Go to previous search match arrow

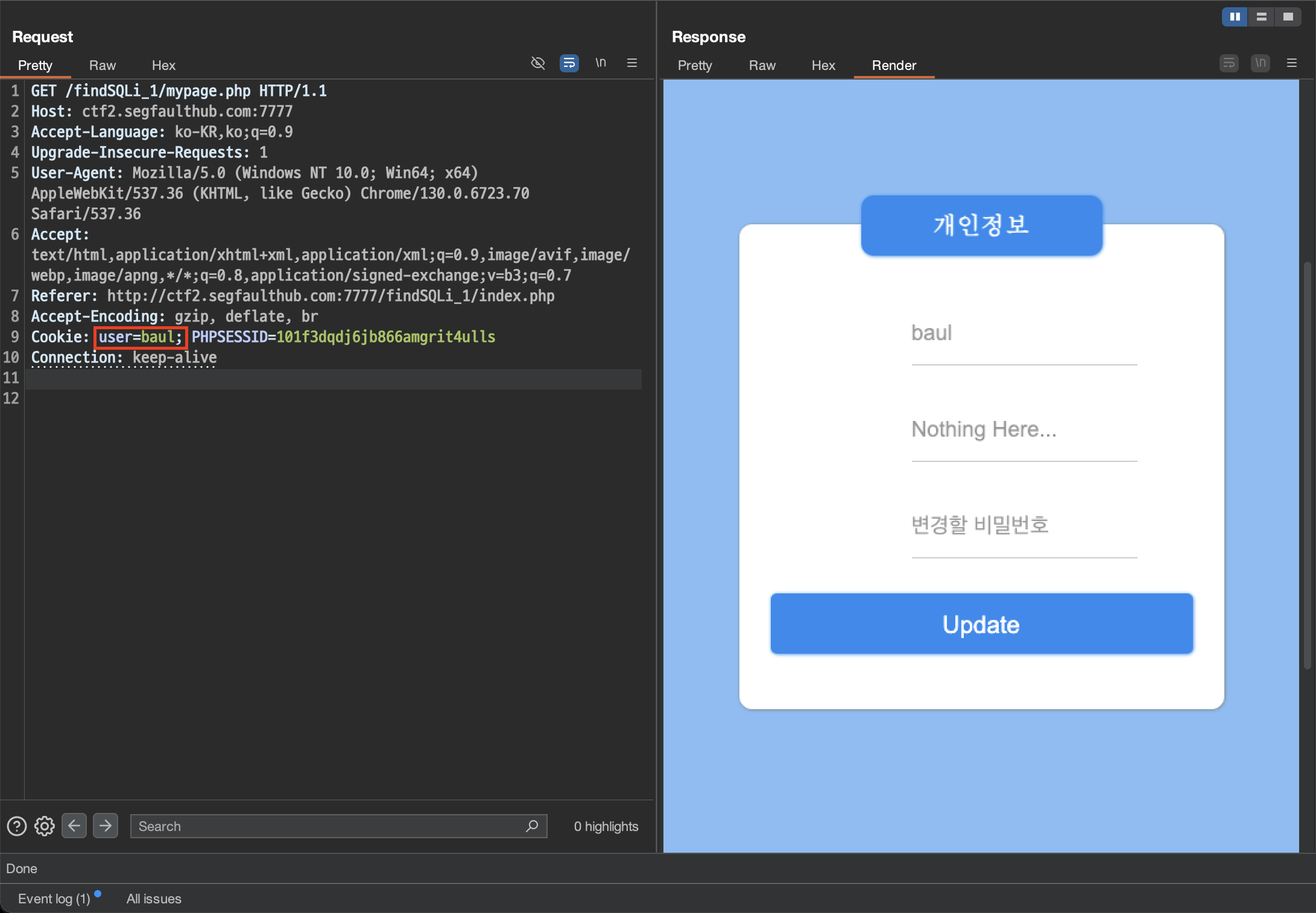point(74,825)
